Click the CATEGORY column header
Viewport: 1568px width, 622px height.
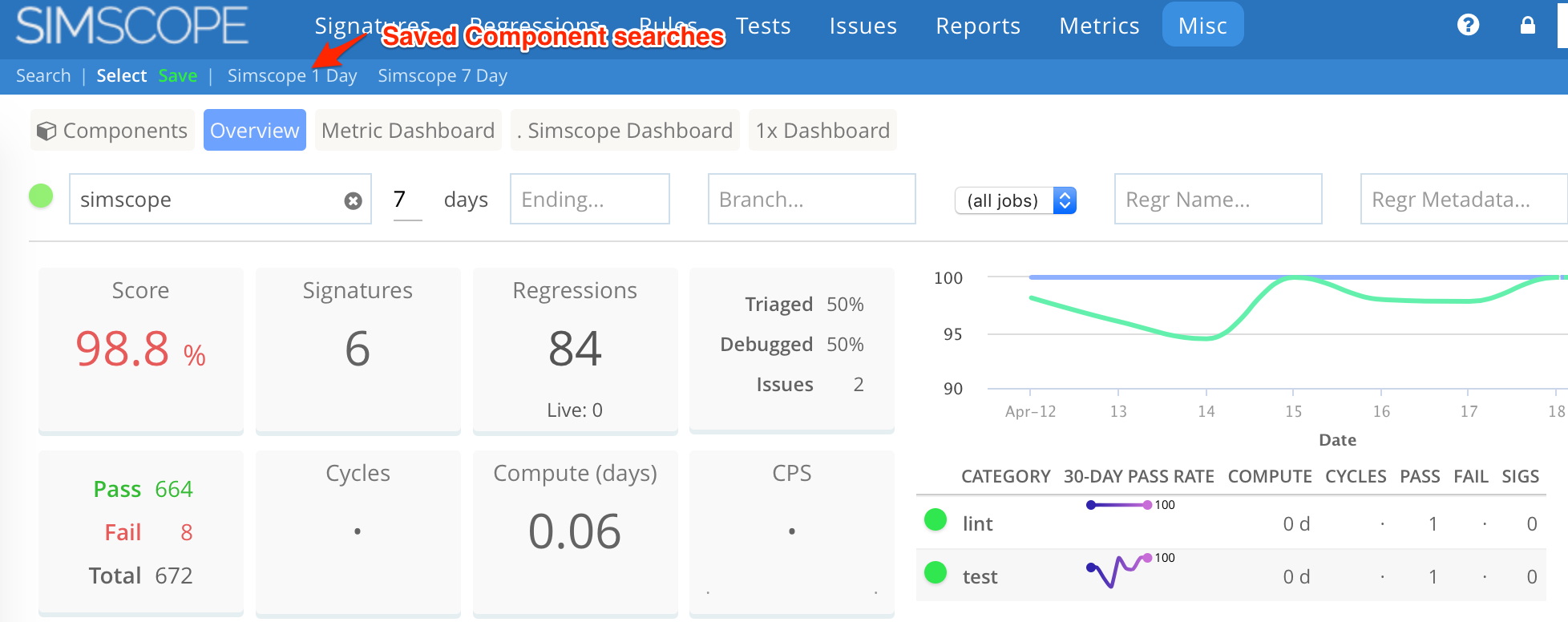coord(1005,477)
